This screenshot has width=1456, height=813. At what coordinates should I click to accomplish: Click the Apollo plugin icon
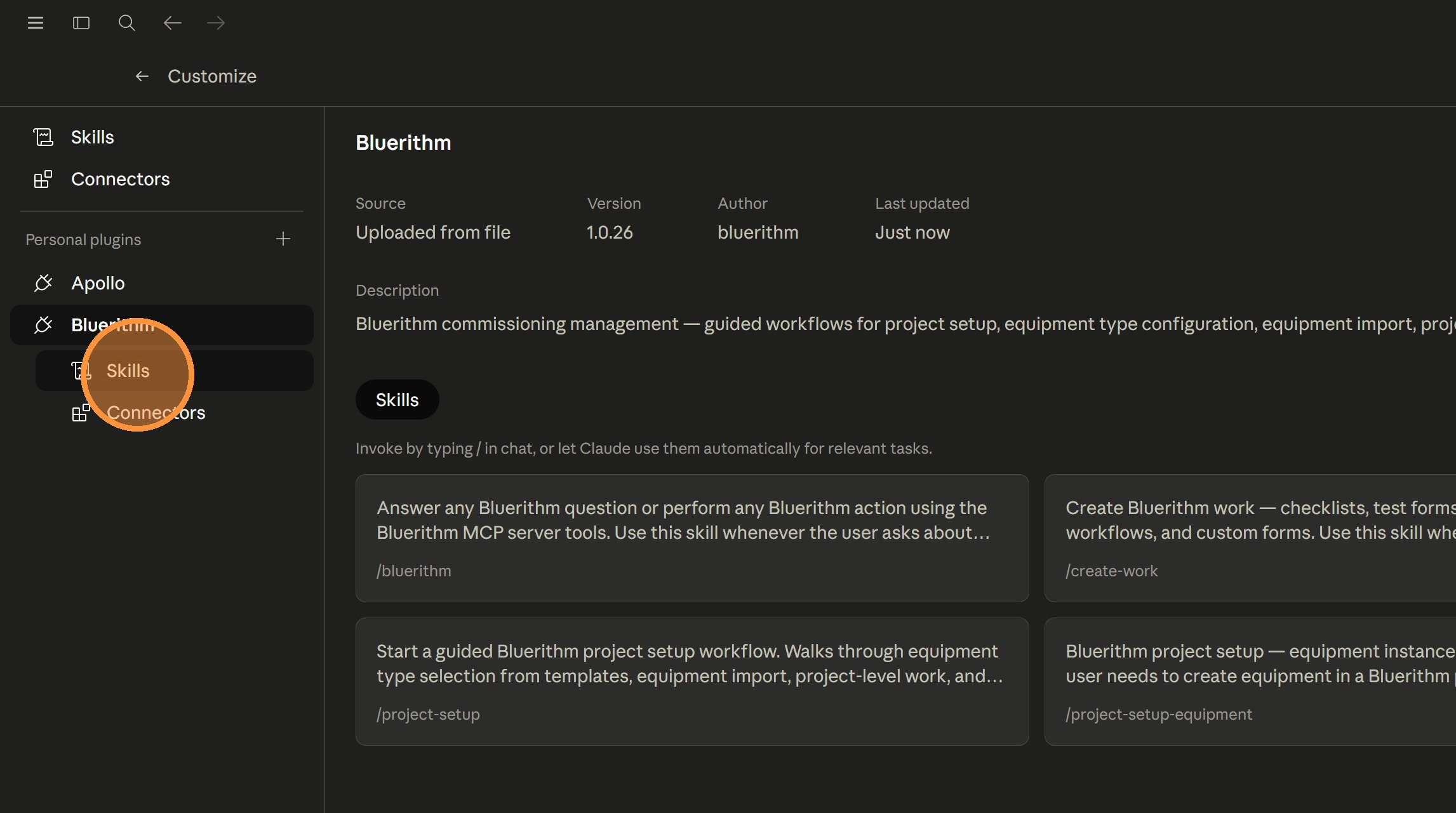[43, 283]
